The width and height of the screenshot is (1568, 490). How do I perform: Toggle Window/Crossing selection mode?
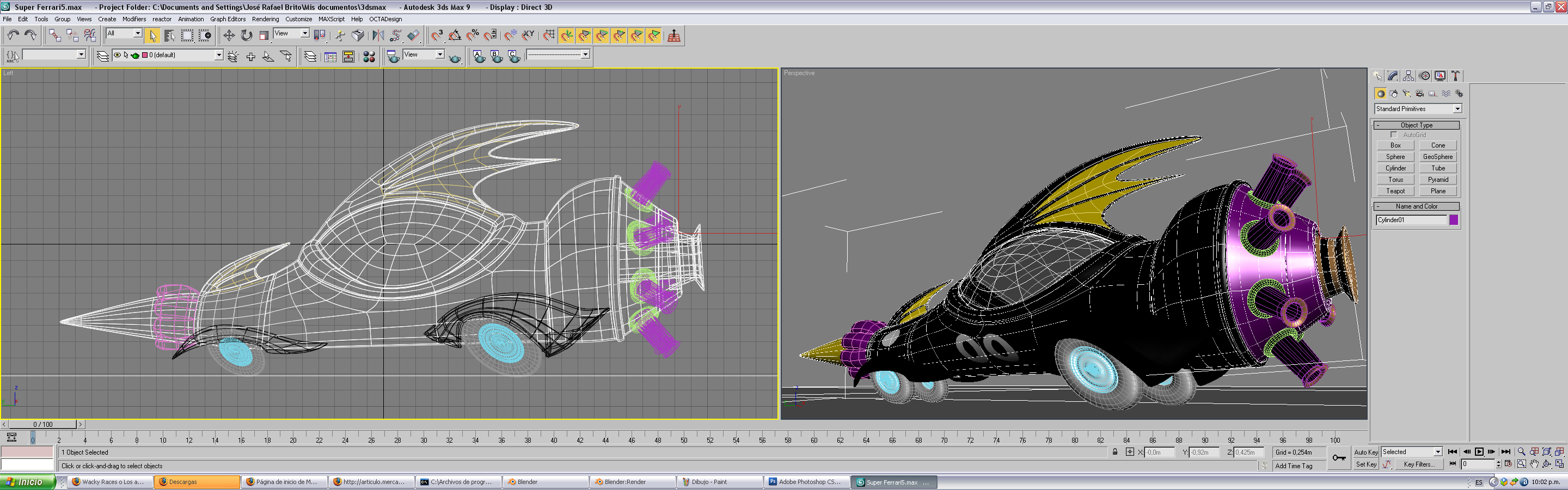click(x=205, y=36)
